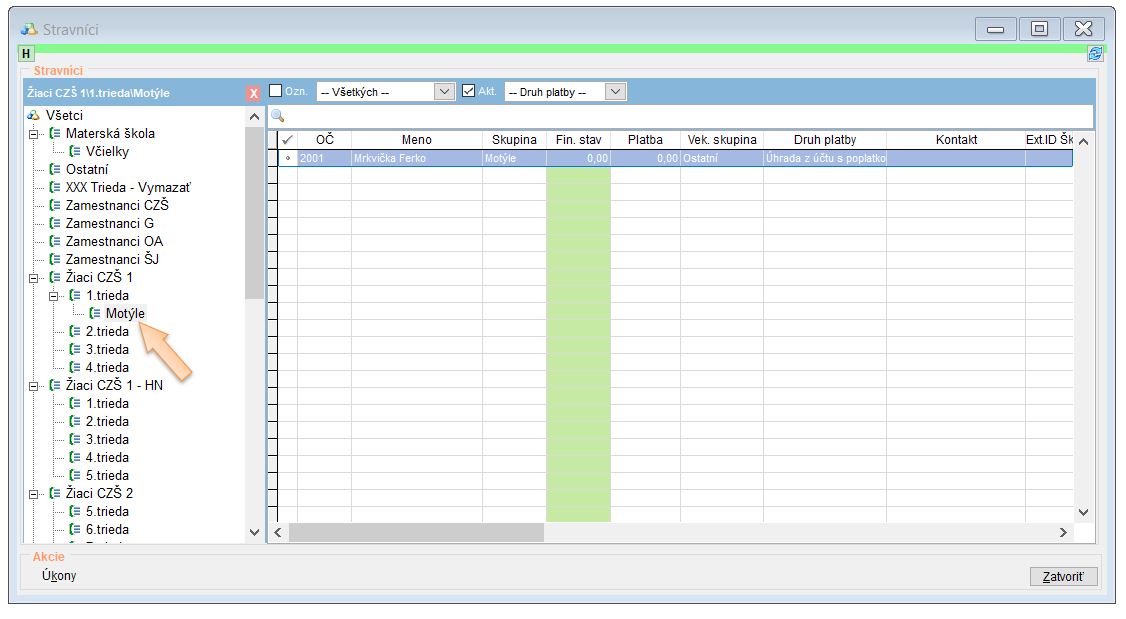Click the green H icon in top-left
1126x619 pixels.
point(26,54)
